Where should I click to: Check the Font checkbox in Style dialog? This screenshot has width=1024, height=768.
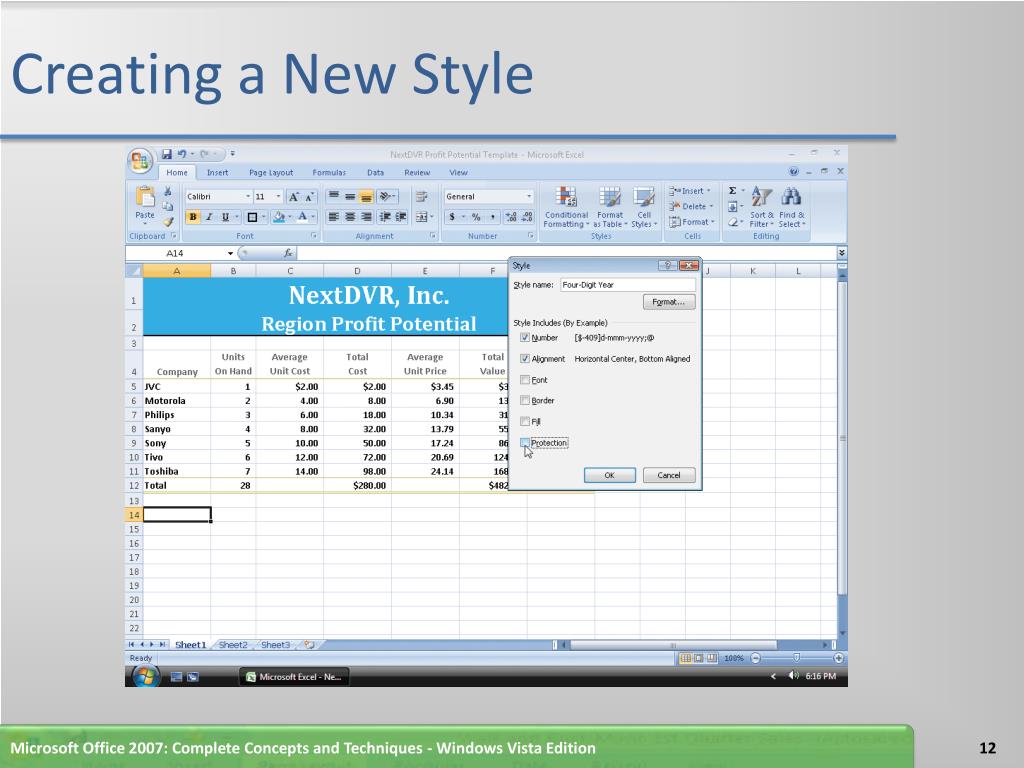[x=524, y=379]
